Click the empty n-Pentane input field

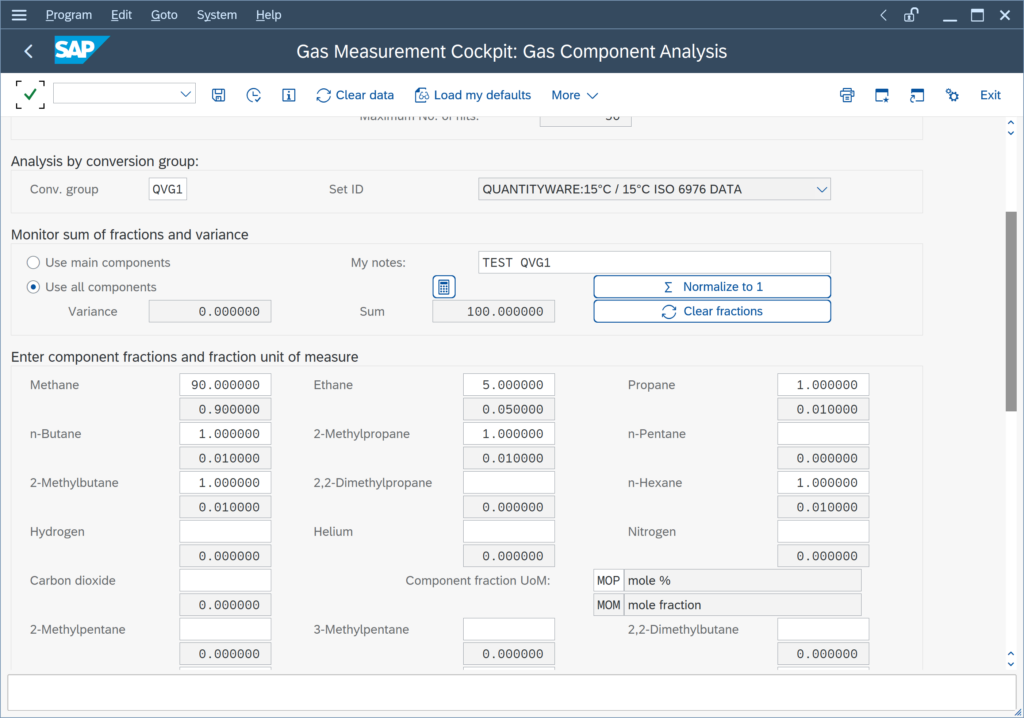coord(823,434)
